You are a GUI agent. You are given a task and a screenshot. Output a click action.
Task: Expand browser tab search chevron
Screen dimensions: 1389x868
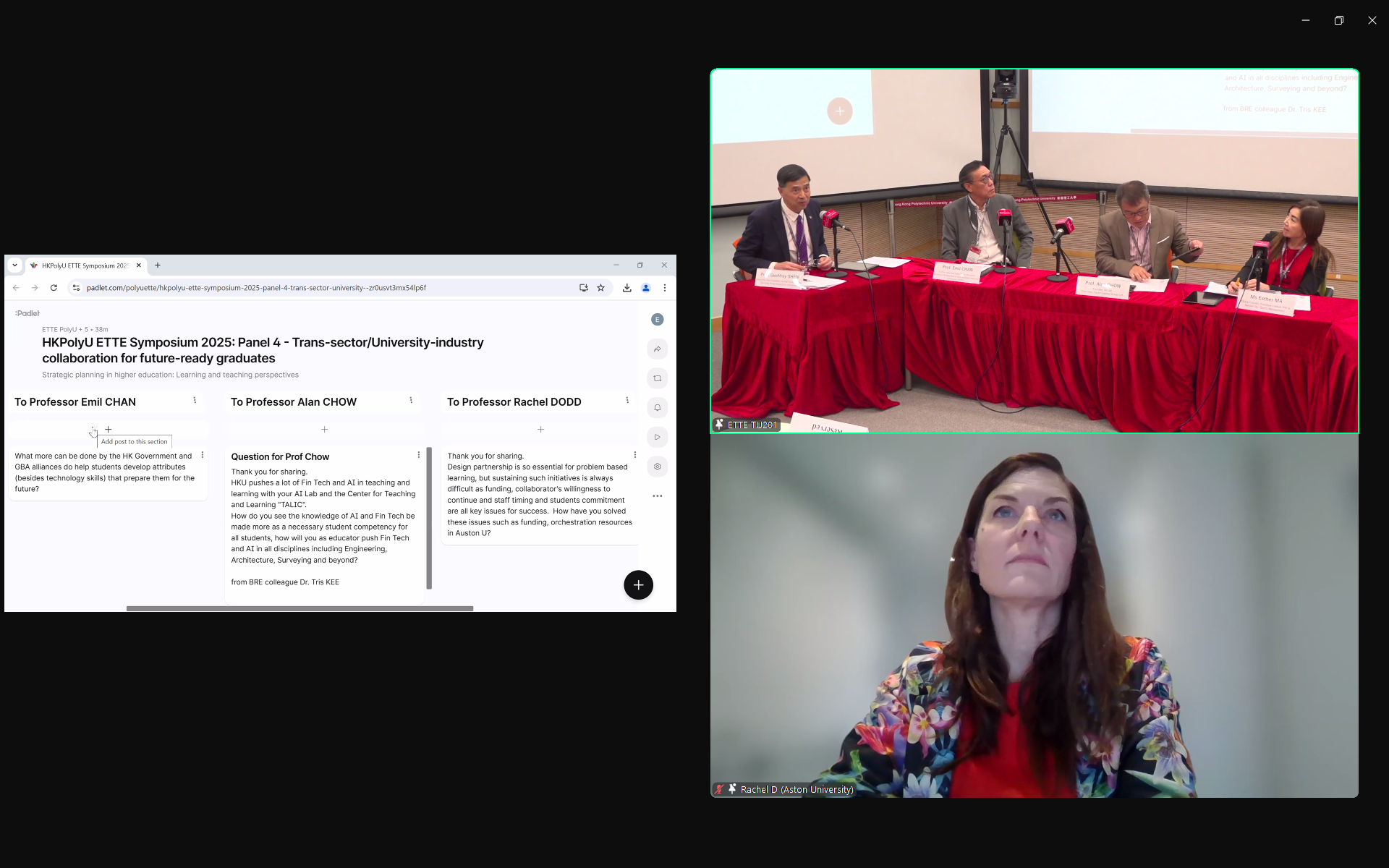(14, 265)
